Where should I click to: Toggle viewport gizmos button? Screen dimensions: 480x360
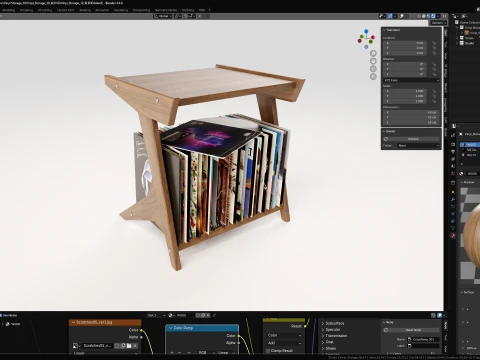390,16
